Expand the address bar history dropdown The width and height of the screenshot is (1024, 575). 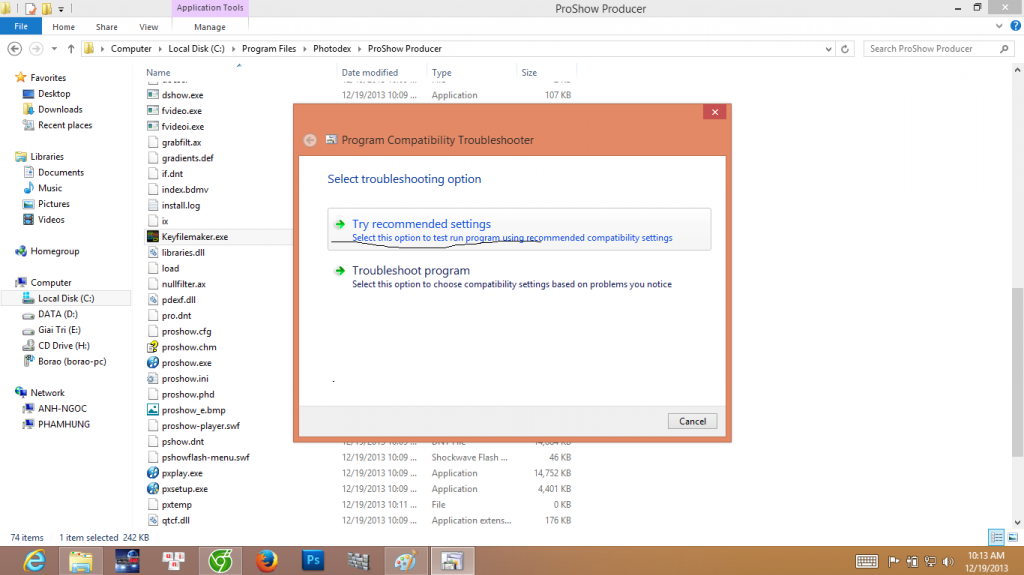(x=828, y=48)
